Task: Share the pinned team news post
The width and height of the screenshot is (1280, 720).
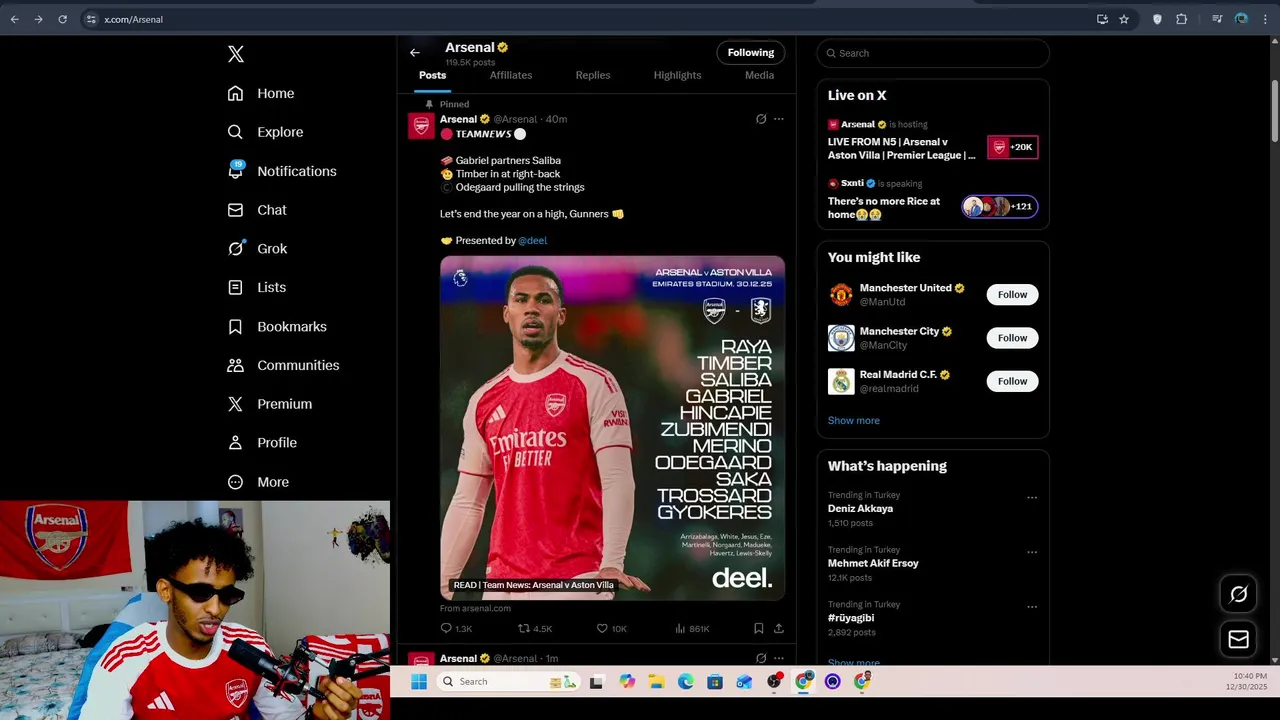Action: [x=779, y=629]
